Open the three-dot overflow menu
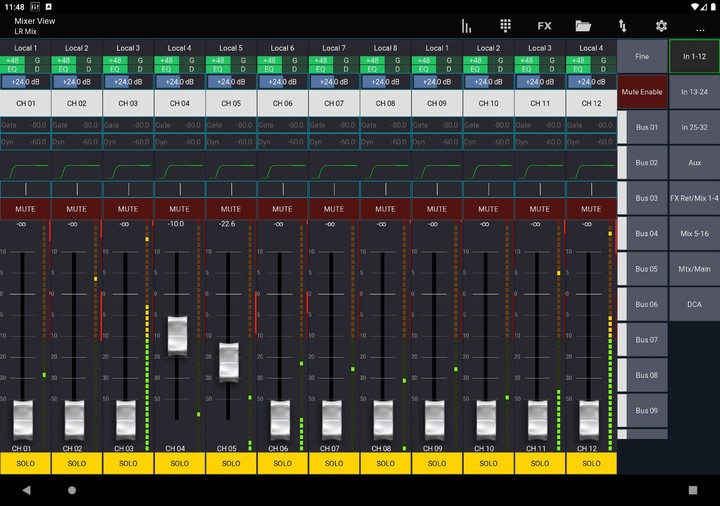 [700, 28]
